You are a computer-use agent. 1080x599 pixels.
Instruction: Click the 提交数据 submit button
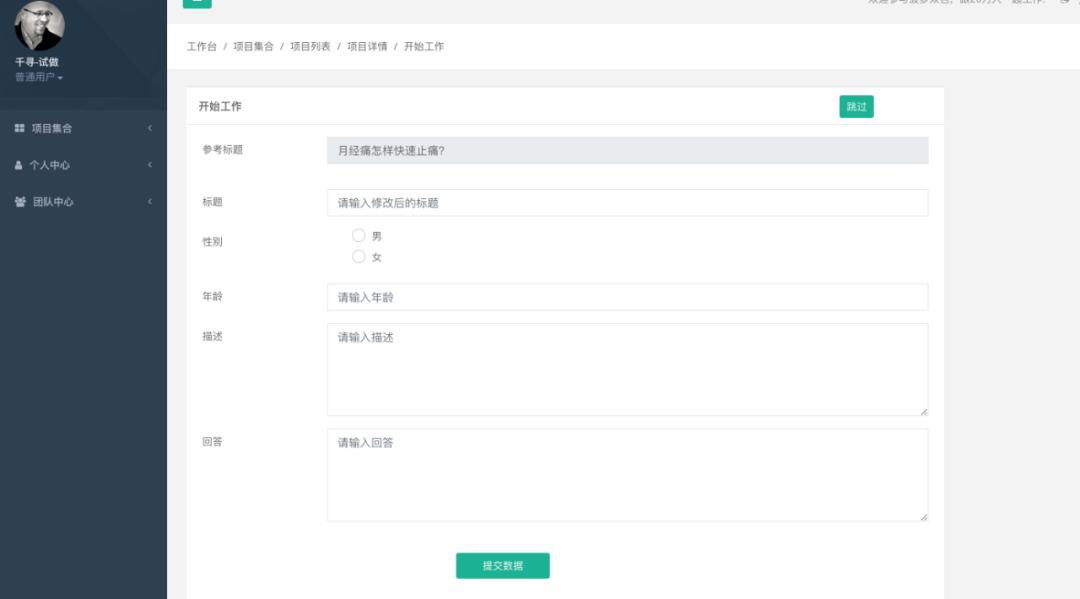(x=503, y=565)
